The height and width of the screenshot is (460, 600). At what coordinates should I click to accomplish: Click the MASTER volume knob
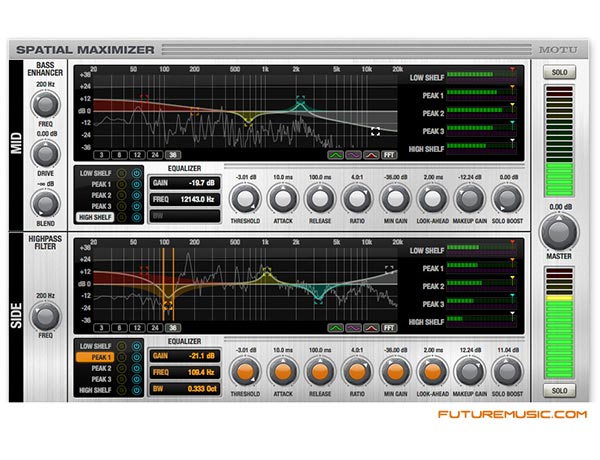click(559, 232)
